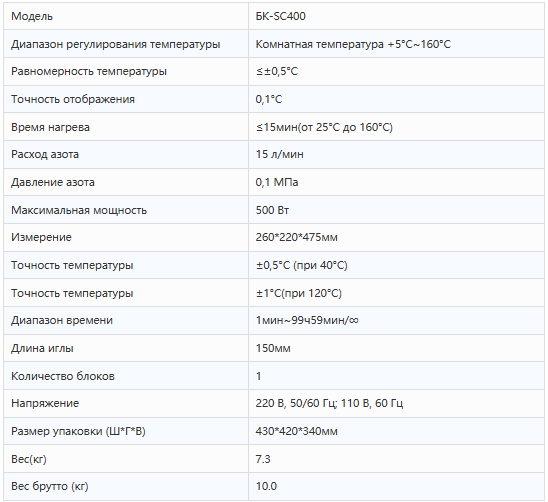
Task: Select the Напряжение voltage value cell
Action: point(396,403)
